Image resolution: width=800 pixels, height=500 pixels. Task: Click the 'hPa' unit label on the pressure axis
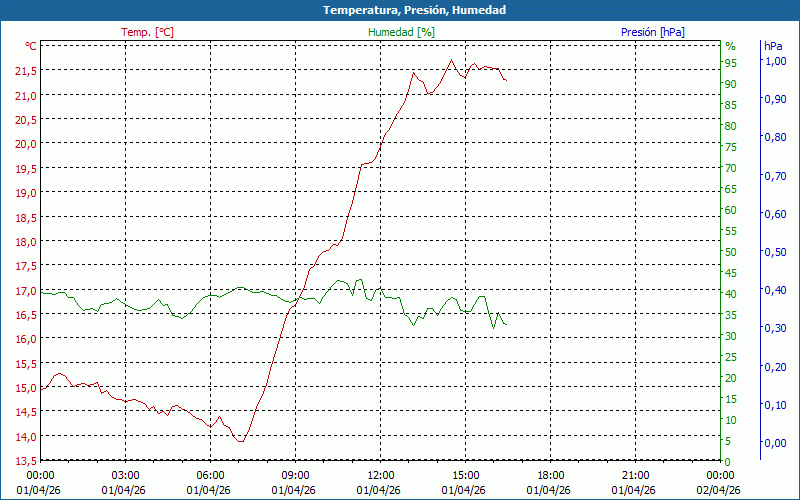pos(773,46)
